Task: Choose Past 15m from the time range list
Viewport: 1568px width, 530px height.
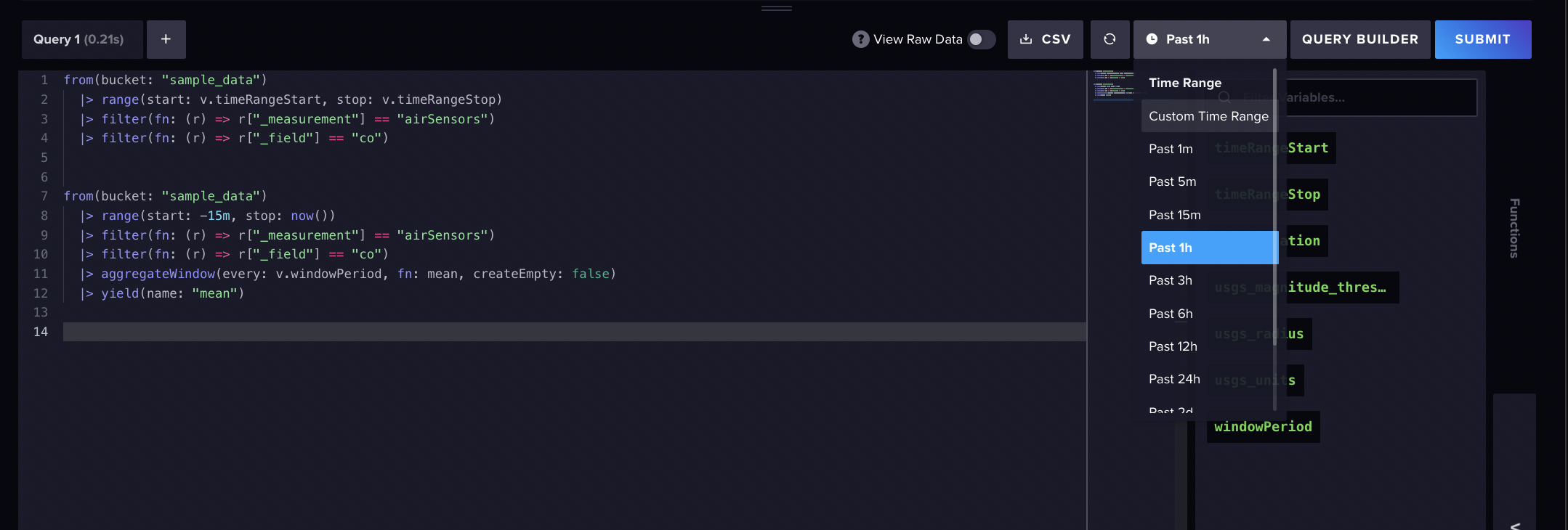Action: click(x=1175, y=214)
